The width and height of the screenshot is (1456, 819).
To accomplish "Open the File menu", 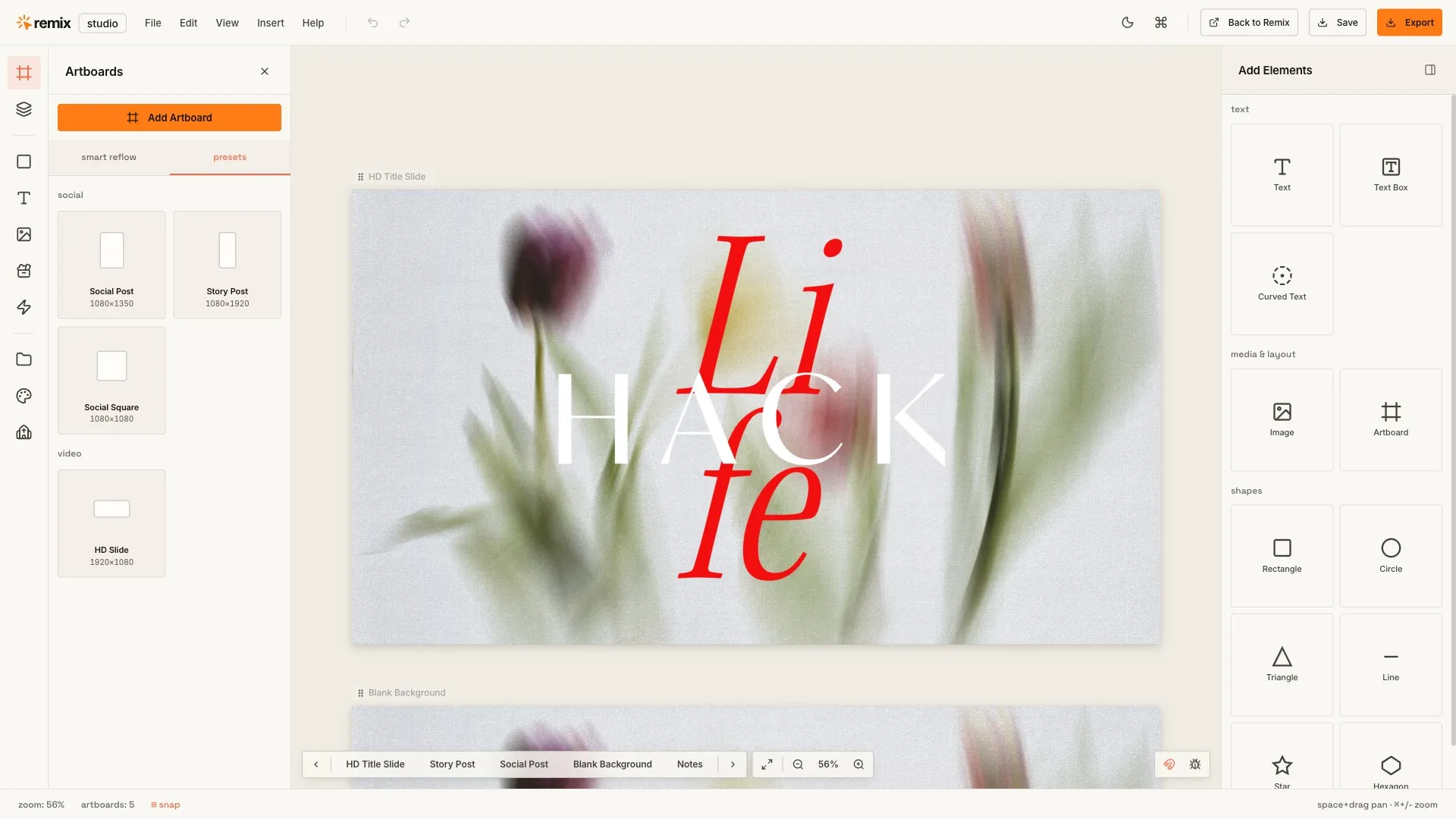I will (153, 23).
